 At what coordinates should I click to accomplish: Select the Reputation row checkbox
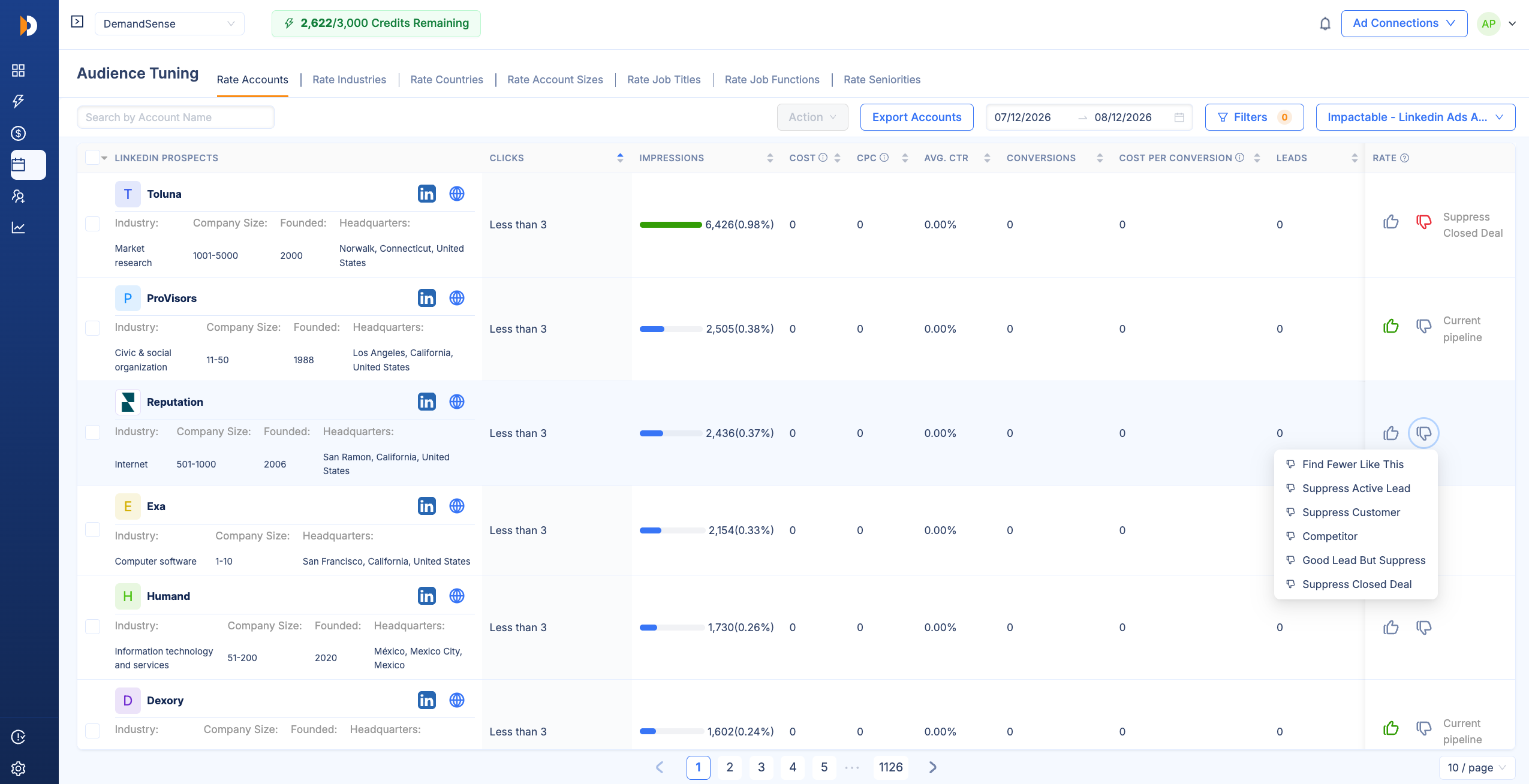point(92,433)
